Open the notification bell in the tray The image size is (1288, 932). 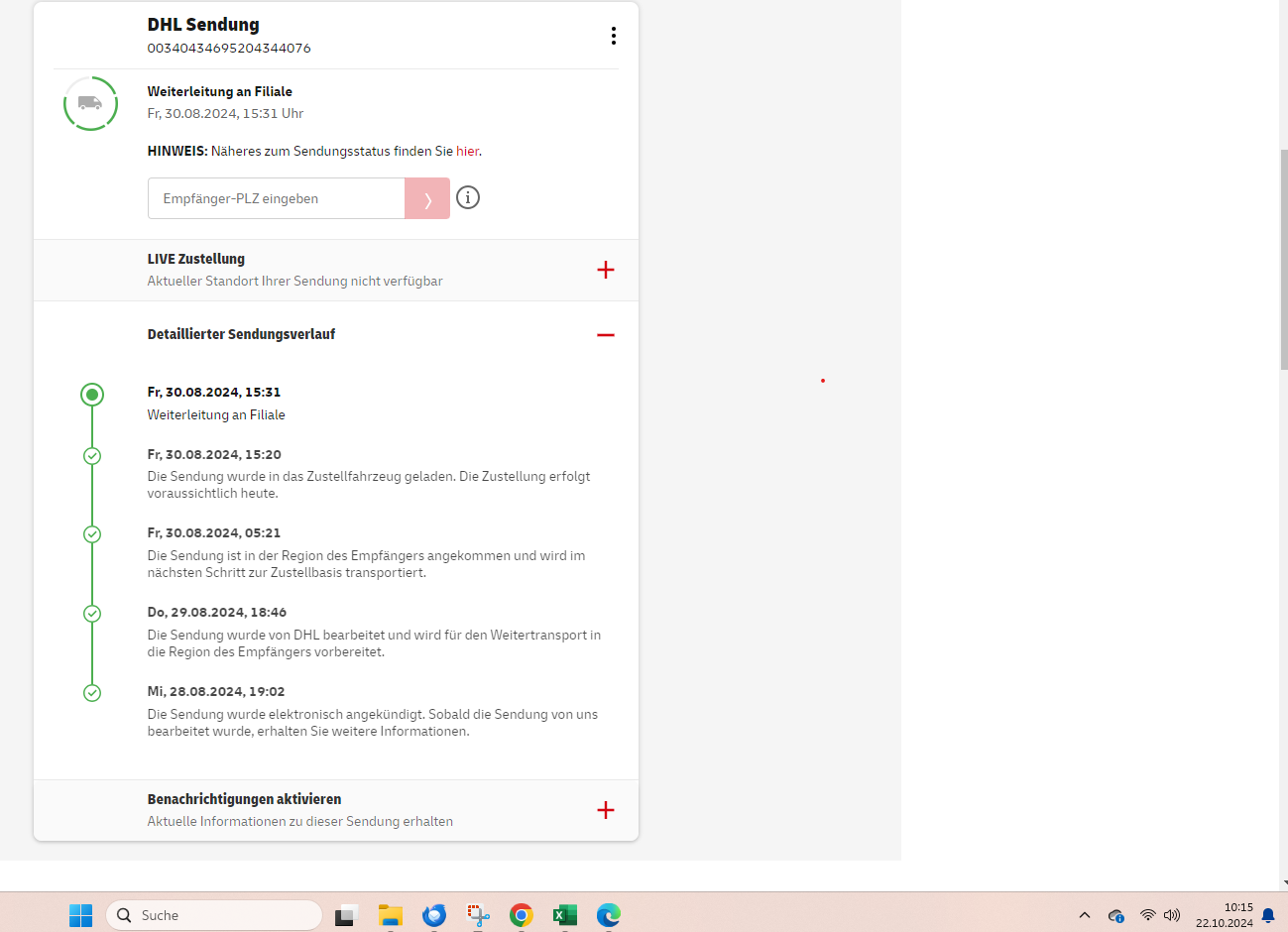point(1268,915)
